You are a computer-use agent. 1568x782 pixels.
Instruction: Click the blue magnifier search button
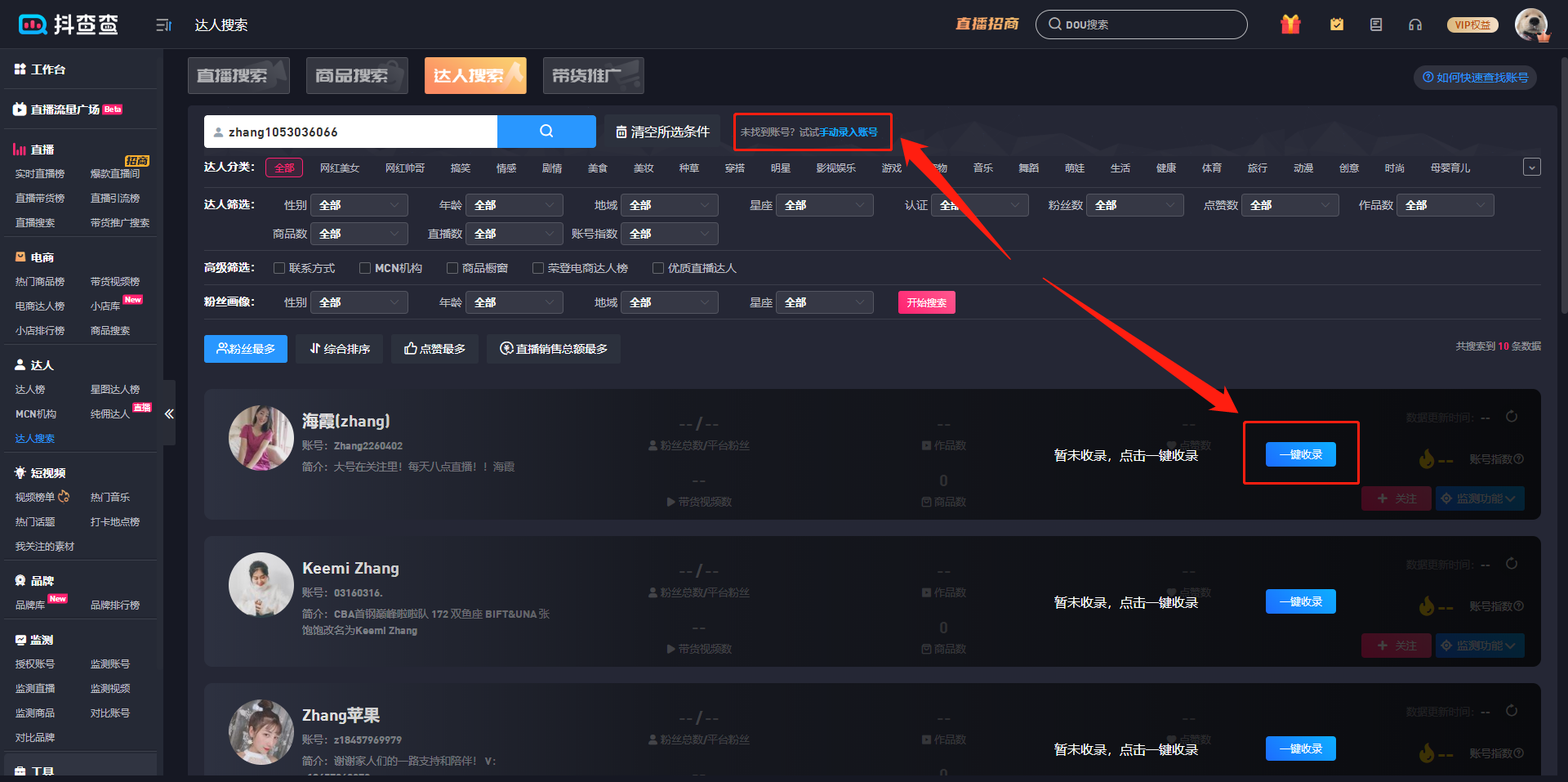tap(546, 132)
